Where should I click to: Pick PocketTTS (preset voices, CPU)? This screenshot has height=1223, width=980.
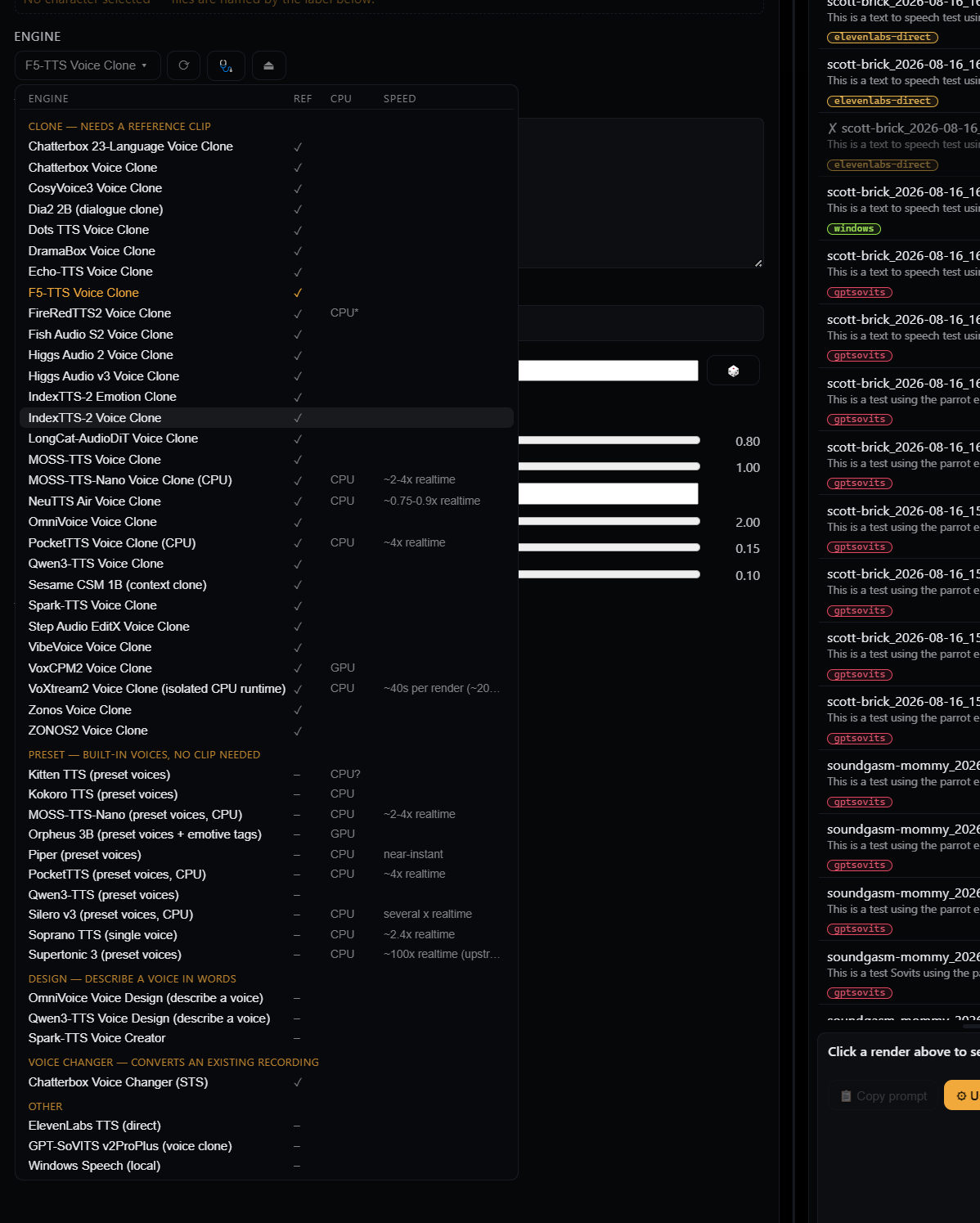267,875
